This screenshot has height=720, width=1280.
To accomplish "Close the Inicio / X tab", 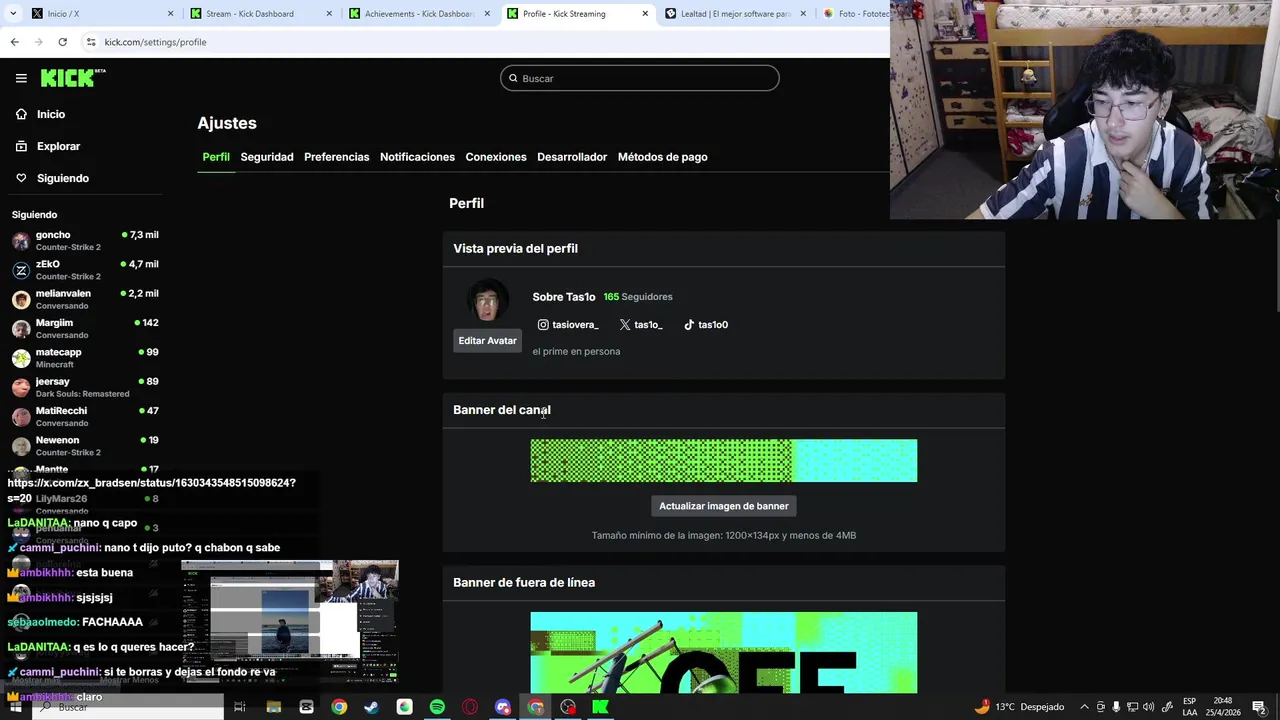I will point(171,14).
